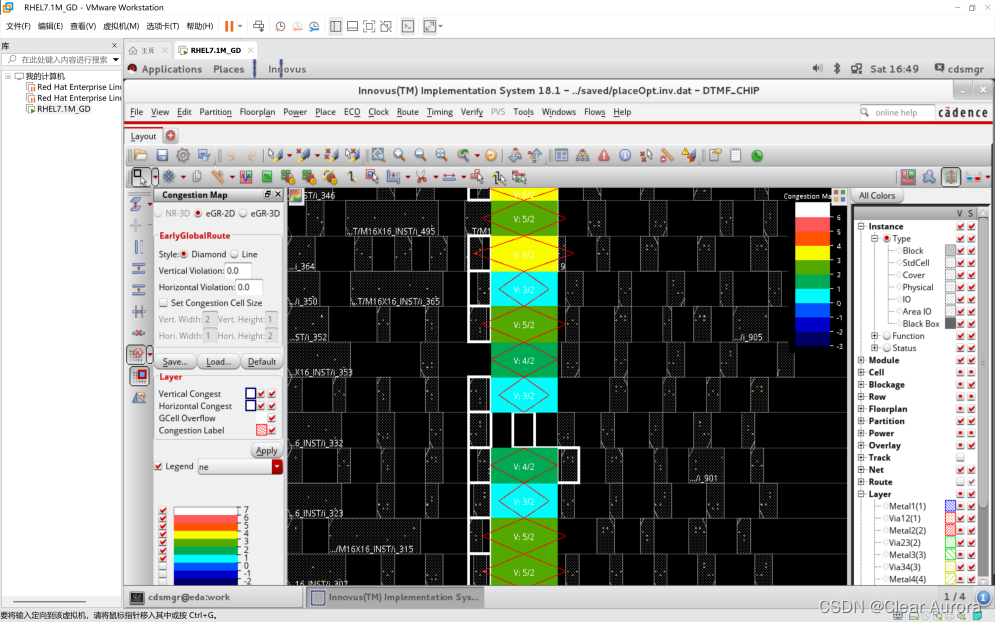Click the Vertical Violation input field
Viewport: 996px width, 623px height.
[x=238, y=271]
